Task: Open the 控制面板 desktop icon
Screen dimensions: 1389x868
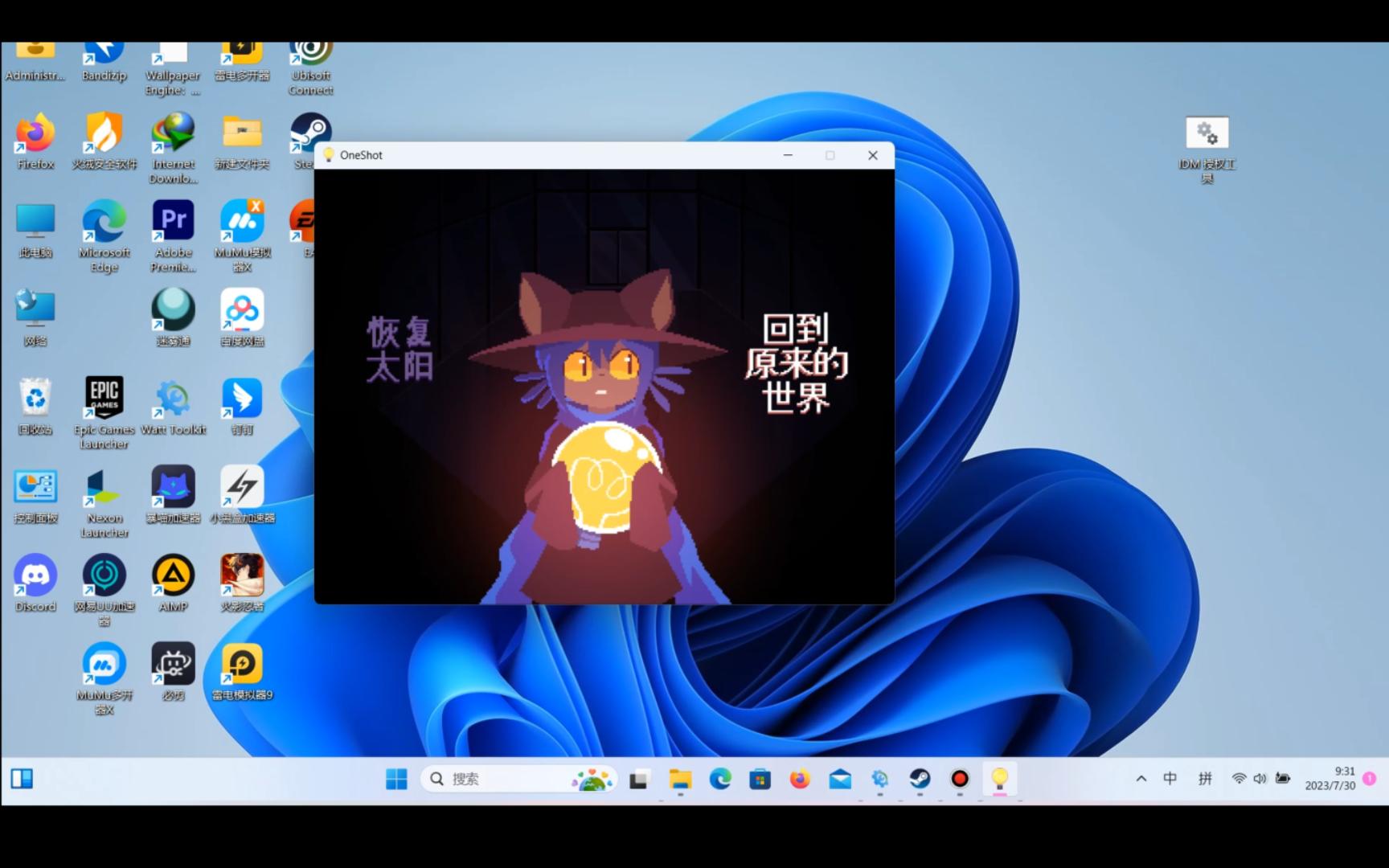Action: tap(35, 496)
